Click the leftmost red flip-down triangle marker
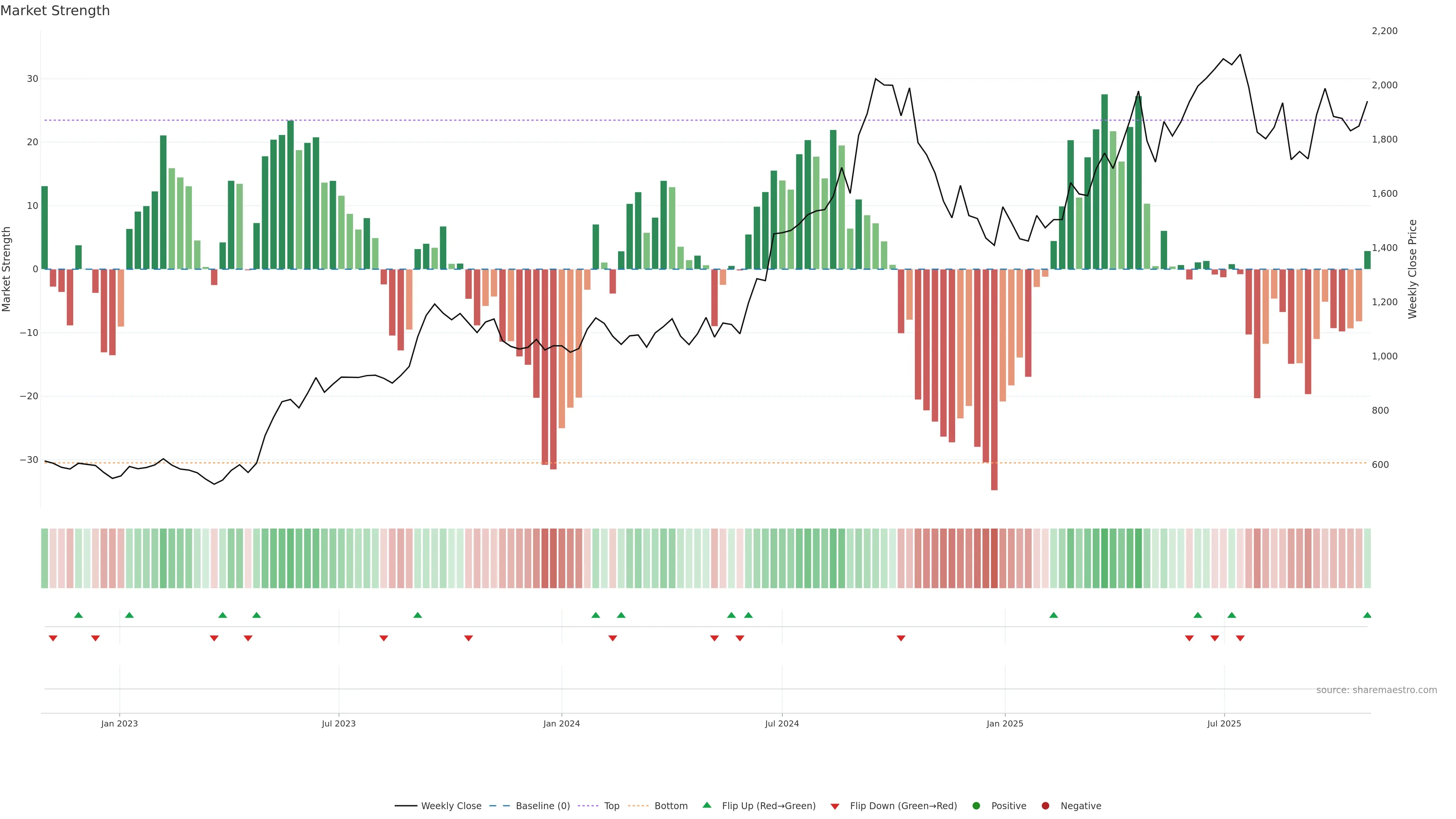Image resolution: width=1456 pixels, height=819 pixels. [53, 638]
